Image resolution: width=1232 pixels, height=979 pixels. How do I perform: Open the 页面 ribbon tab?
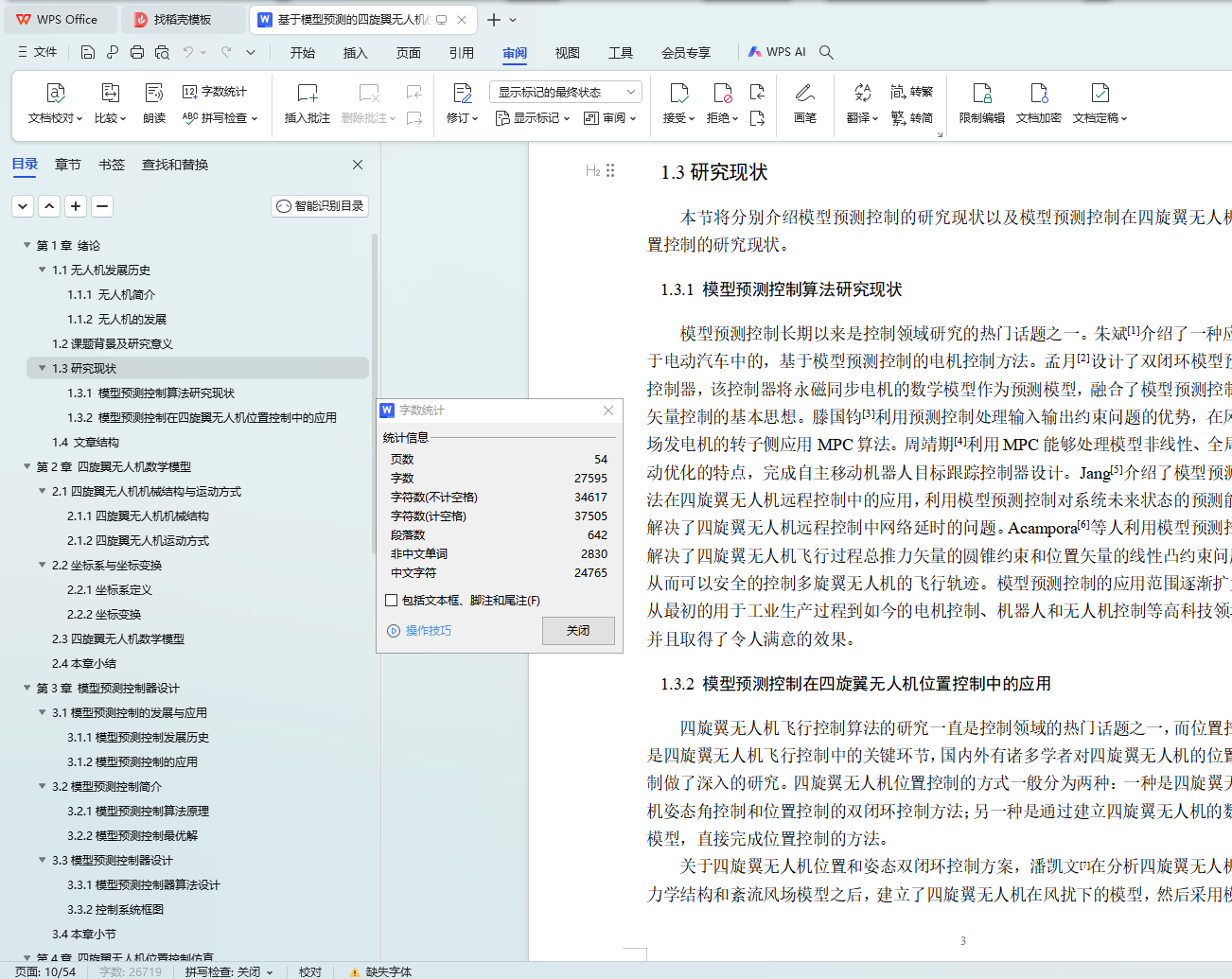[408, 53]
